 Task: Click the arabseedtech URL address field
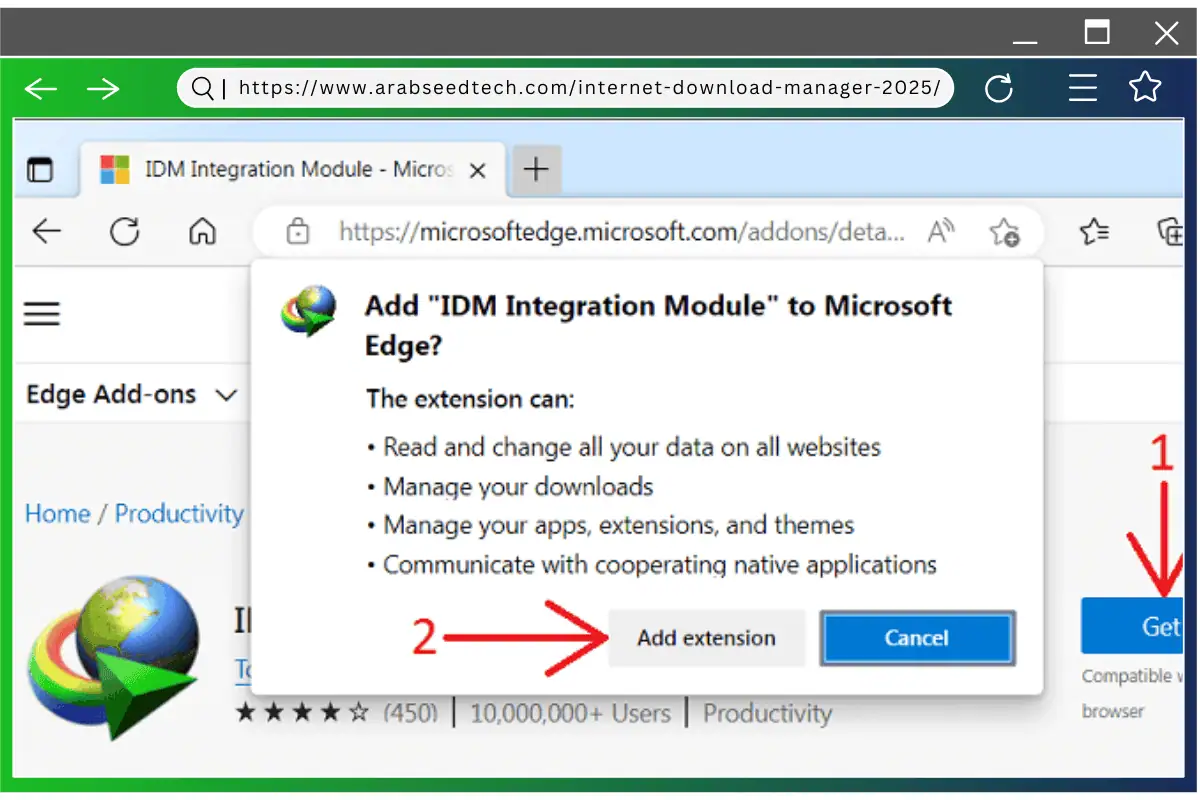click(590, 88)
